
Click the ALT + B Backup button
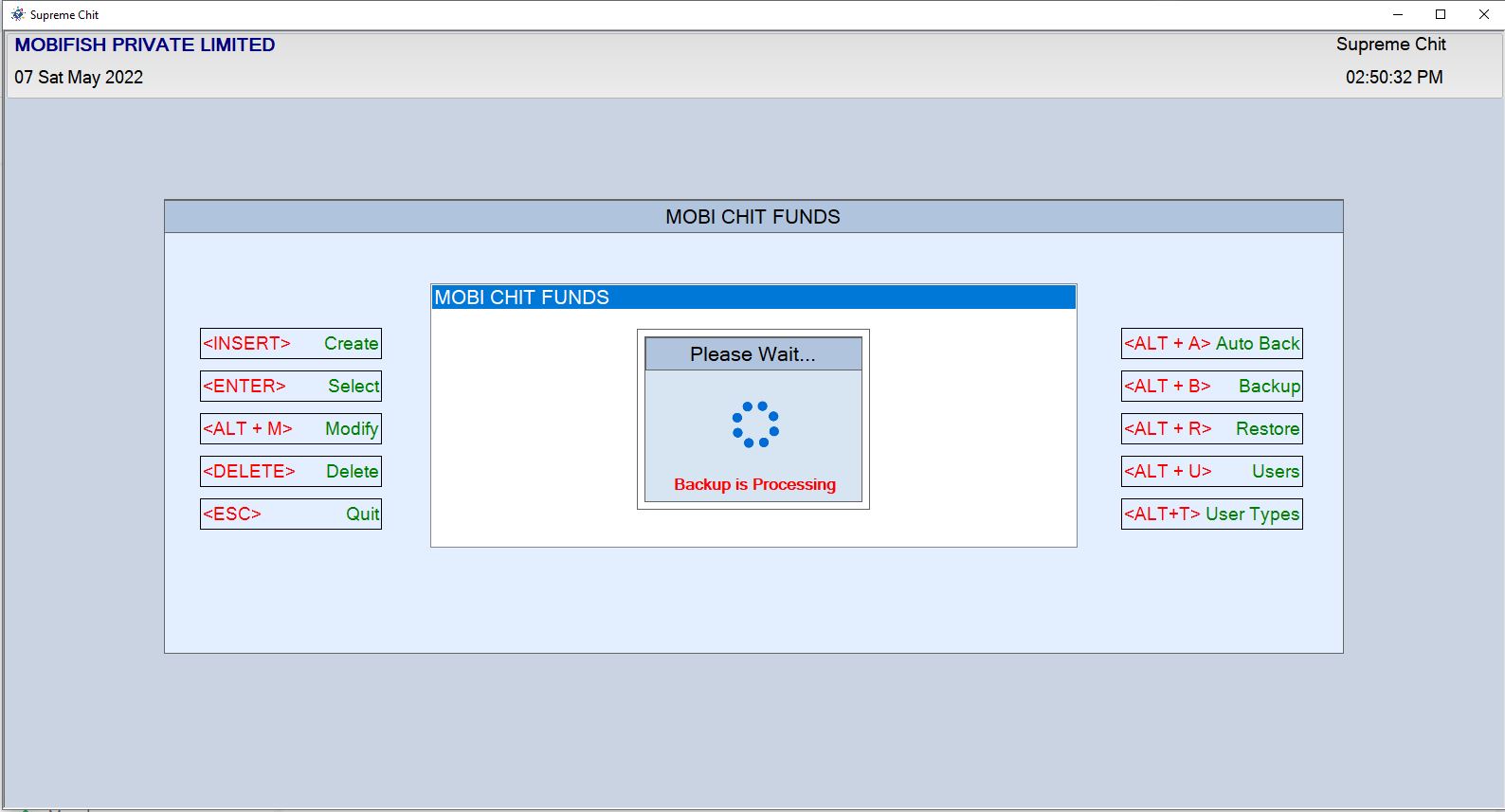point(1212,386)
